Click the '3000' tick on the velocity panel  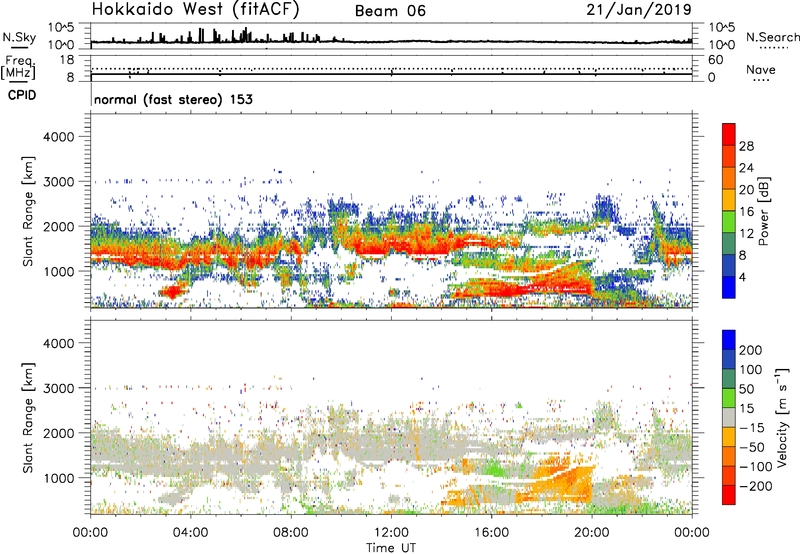point(59,388)
